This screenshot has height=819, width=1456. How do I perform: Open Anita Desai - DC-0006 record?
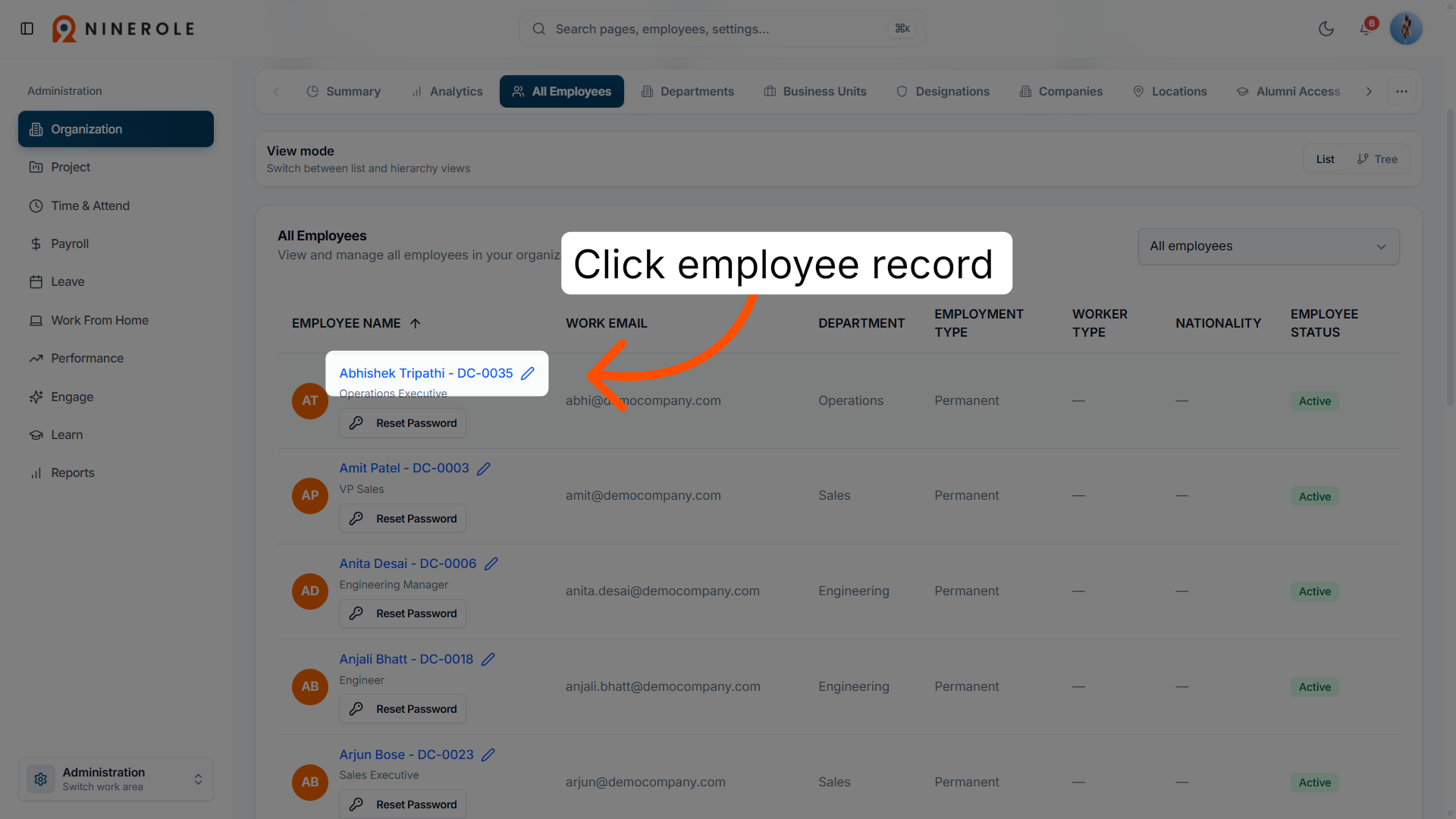(x=408, y=563)
